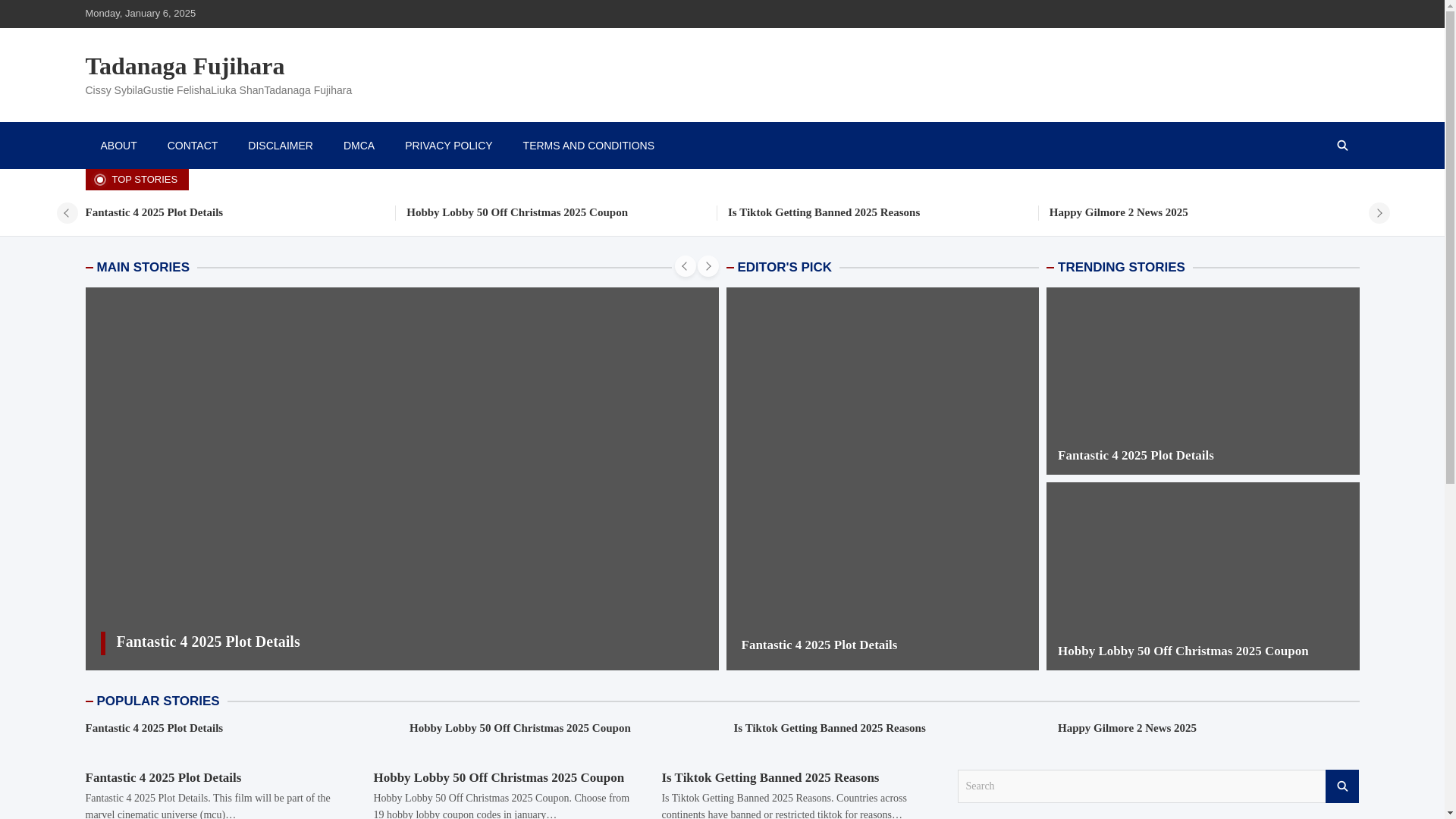Screen dimensions: 1456x819
Task: Click the EDITOR'S PICK section heading
Action: (x=784, y=268)
